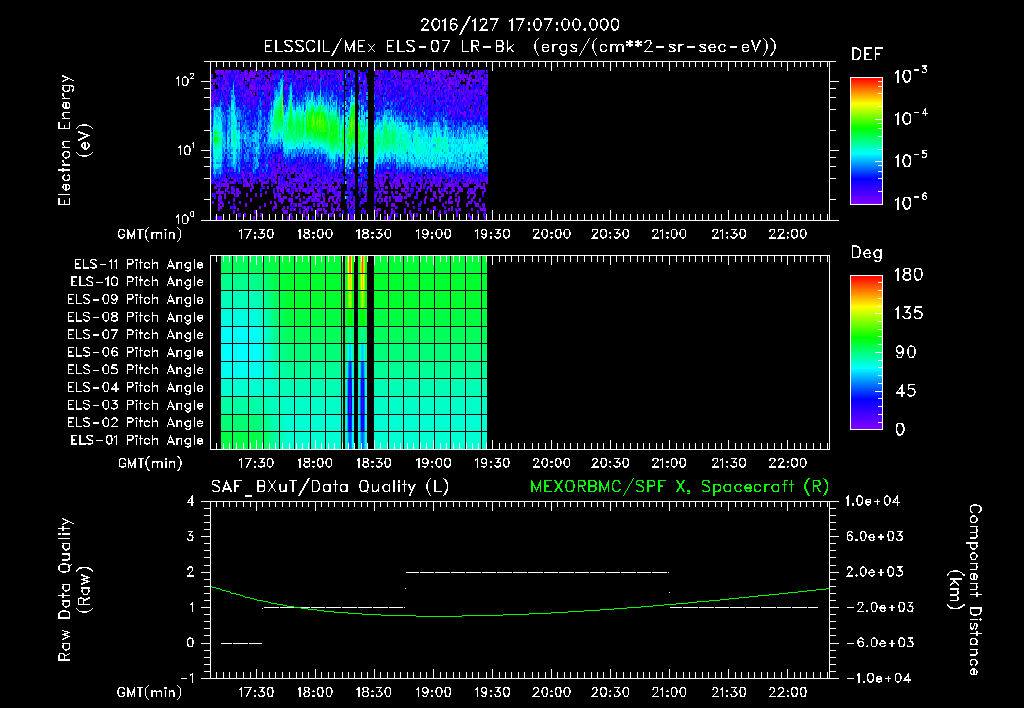Click the data quality segment at level 0
Image resolution: width=1024 pixels, height=708 pixels.
coord(242,643)
